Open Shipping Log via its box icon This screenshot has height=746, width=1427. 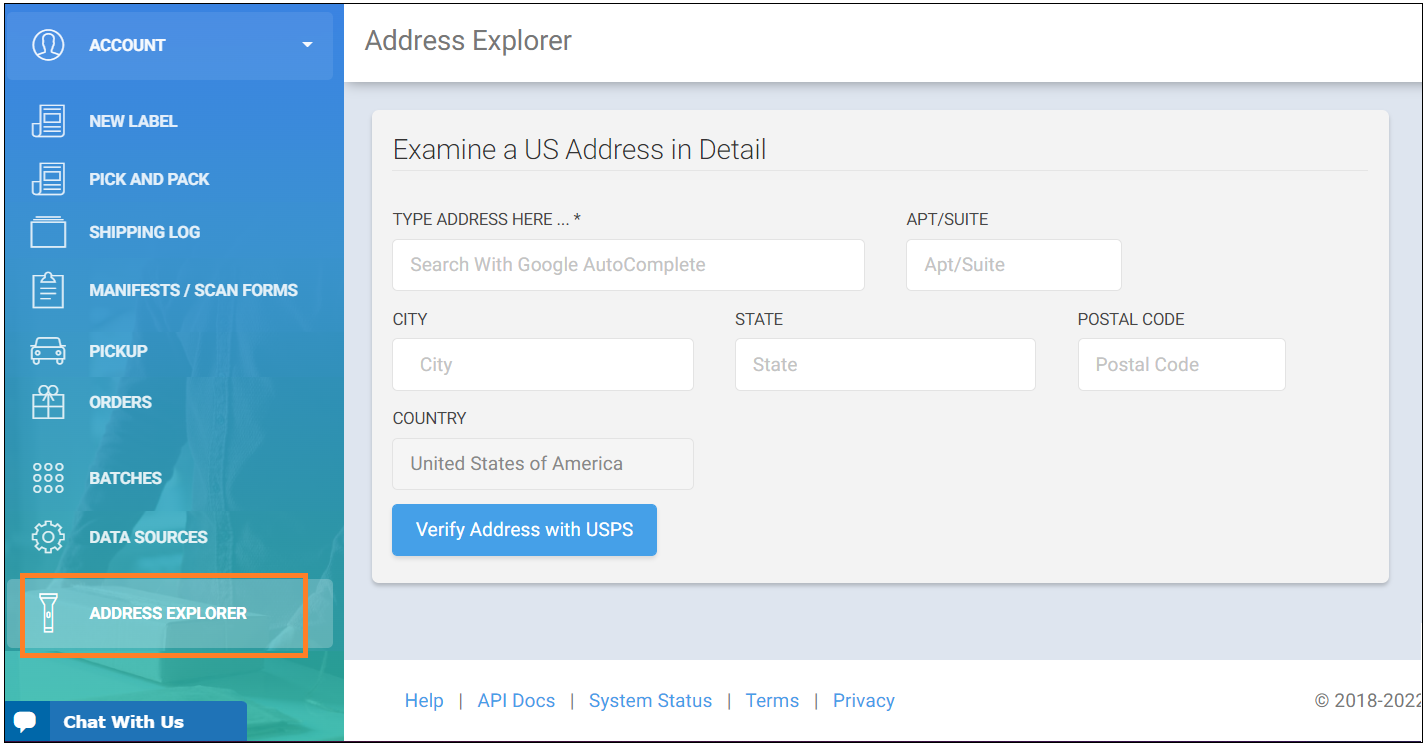pos(48,231)
